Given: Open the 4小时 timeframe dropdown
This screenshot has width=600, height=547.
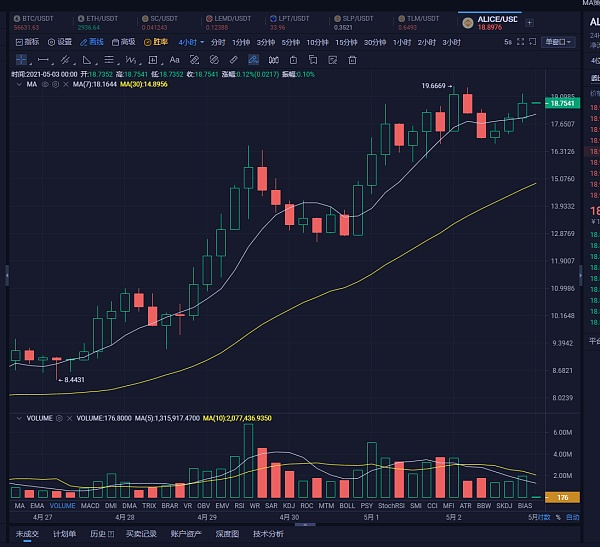Looking at the screenshot, I should tap(191, 42).
